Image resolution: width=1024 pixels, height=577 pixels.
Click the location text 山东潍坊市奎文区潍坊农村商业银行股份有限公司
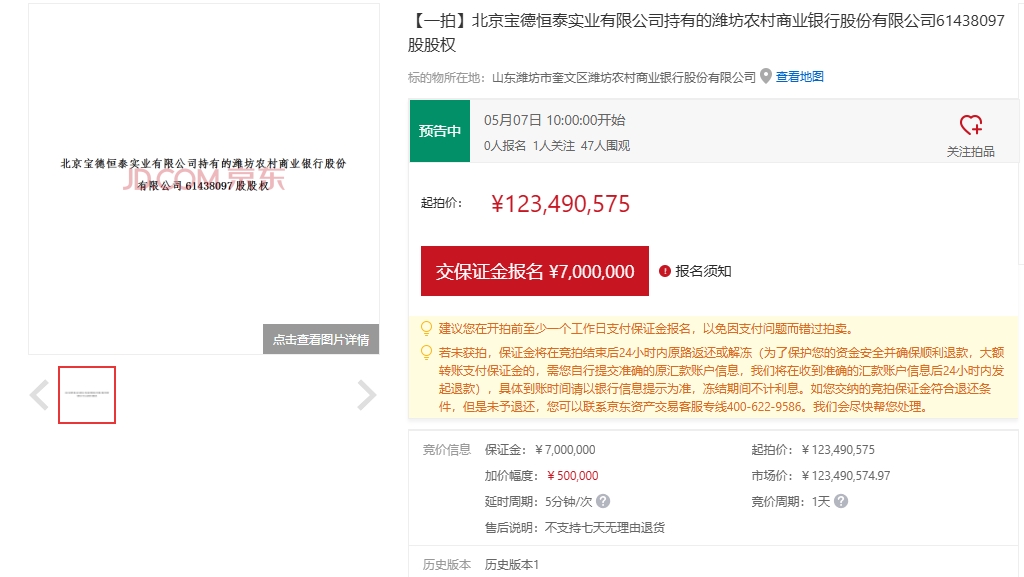[x=624, y=78]
